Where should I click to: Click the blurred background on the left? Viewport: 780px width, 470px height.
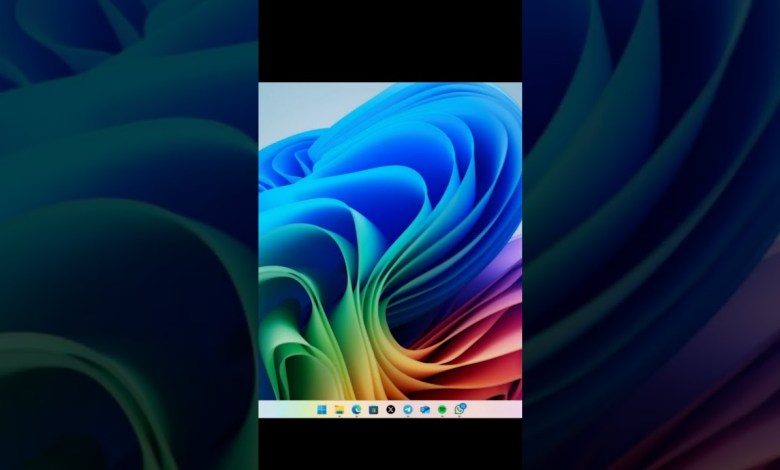click(130, 235)
